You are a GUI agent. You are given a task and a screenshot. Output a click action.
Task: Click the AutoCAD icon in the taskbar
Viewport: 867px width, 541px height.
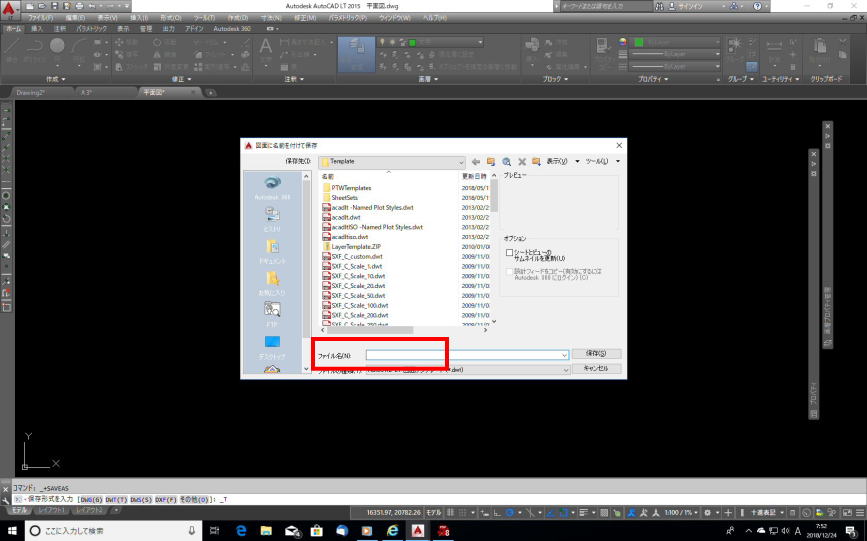click(x=417, y=530)
